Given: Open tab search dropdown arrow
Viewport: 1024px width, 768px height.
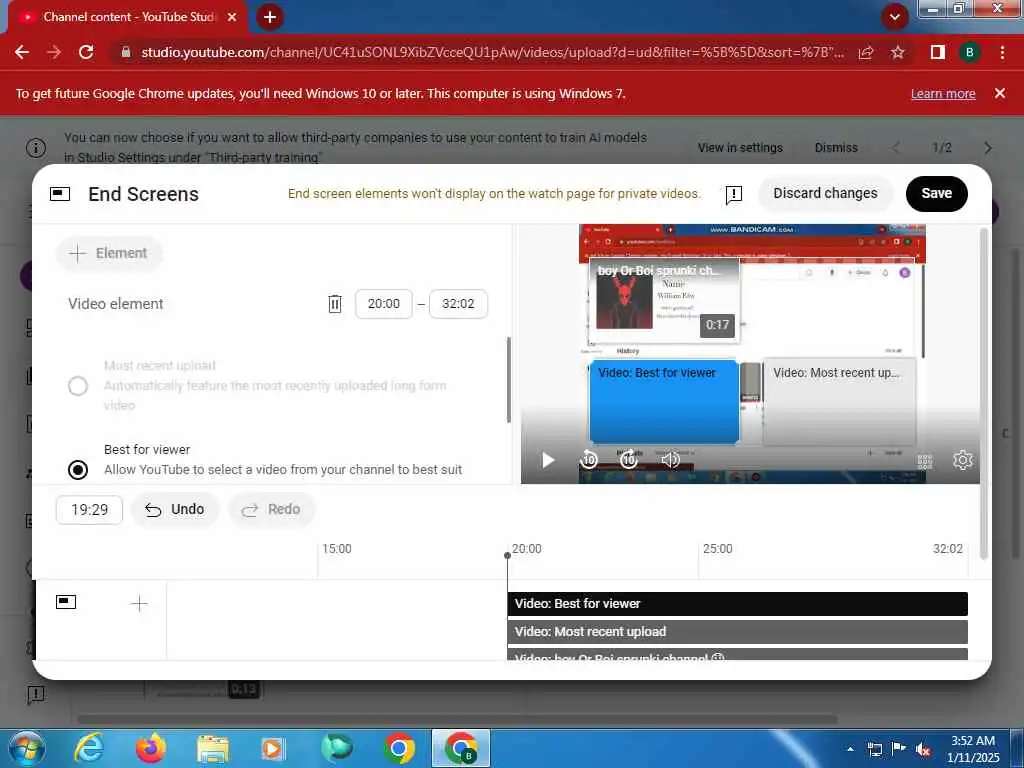Looking at the screenshot, I should point(895,17).
